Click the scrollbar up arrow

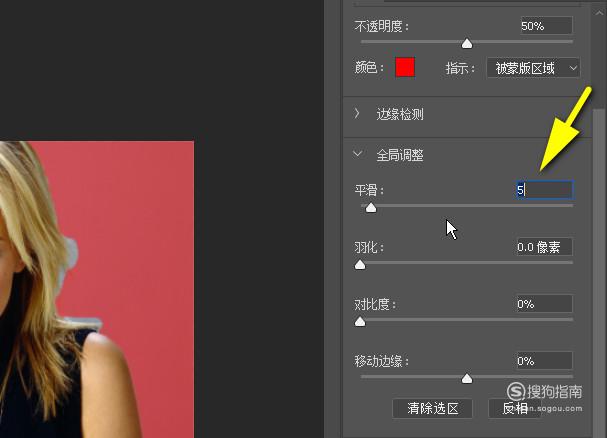point(599,12)
